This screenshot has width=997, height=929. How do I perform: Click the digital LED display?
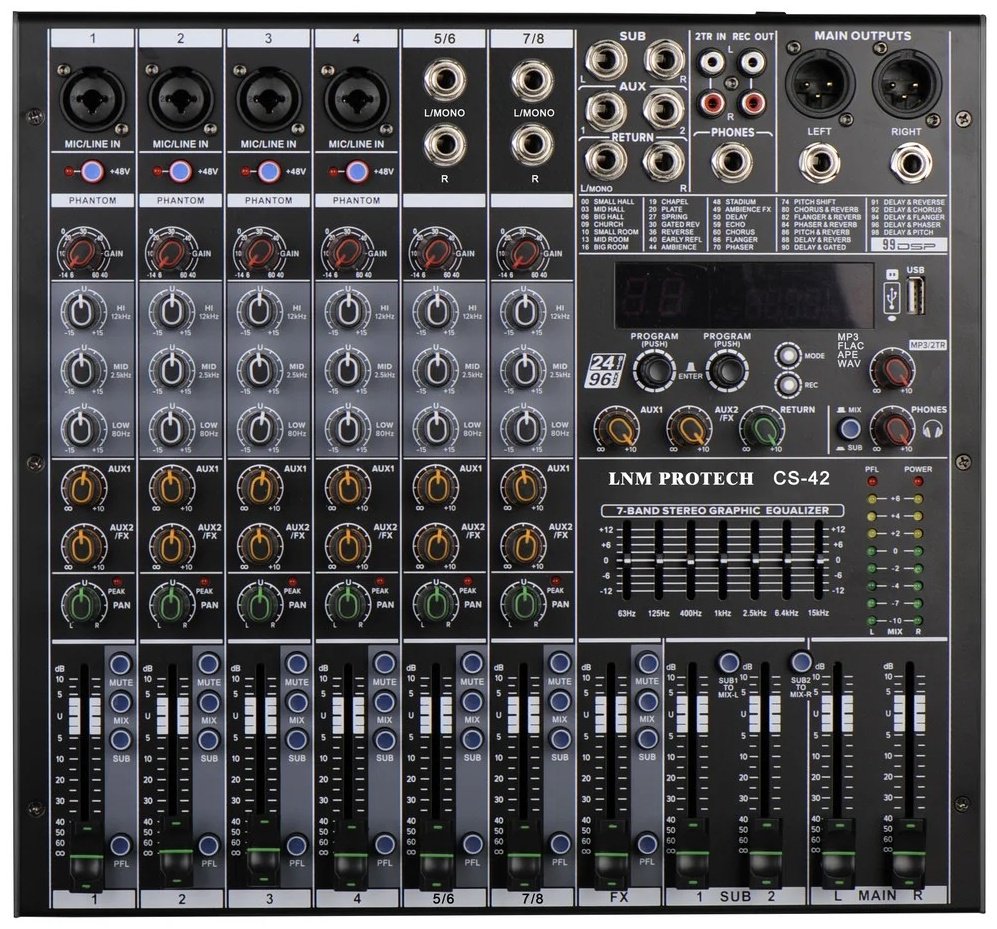(x=743, y=295)
